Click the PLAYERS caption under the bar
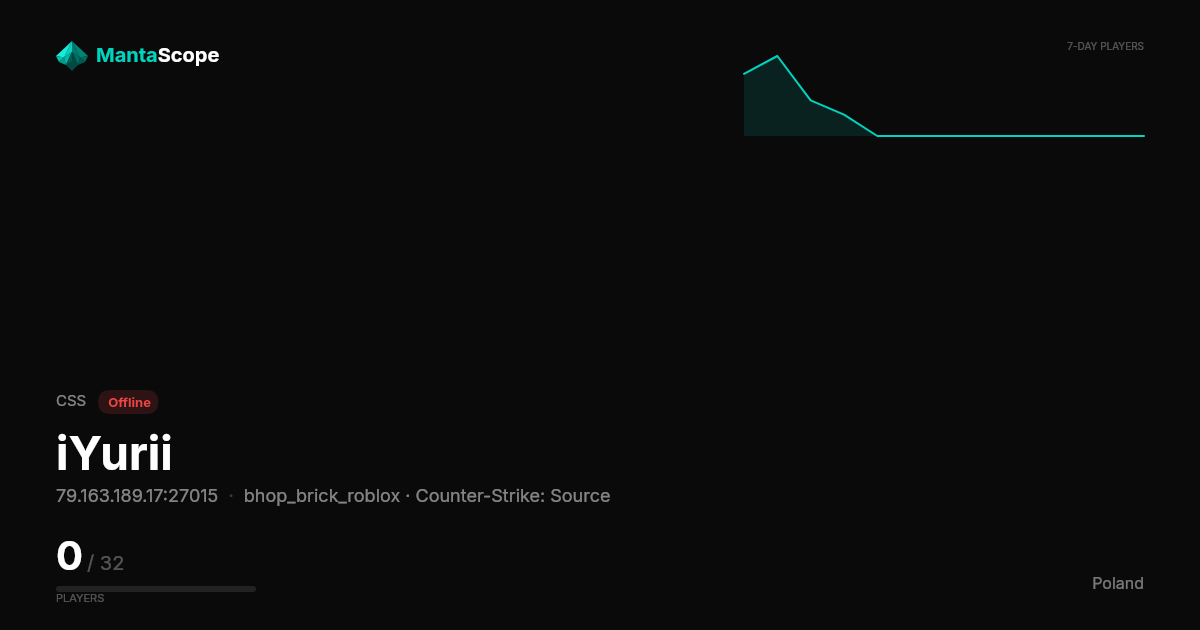This screenshot has width=1200, height=630. 80,598
